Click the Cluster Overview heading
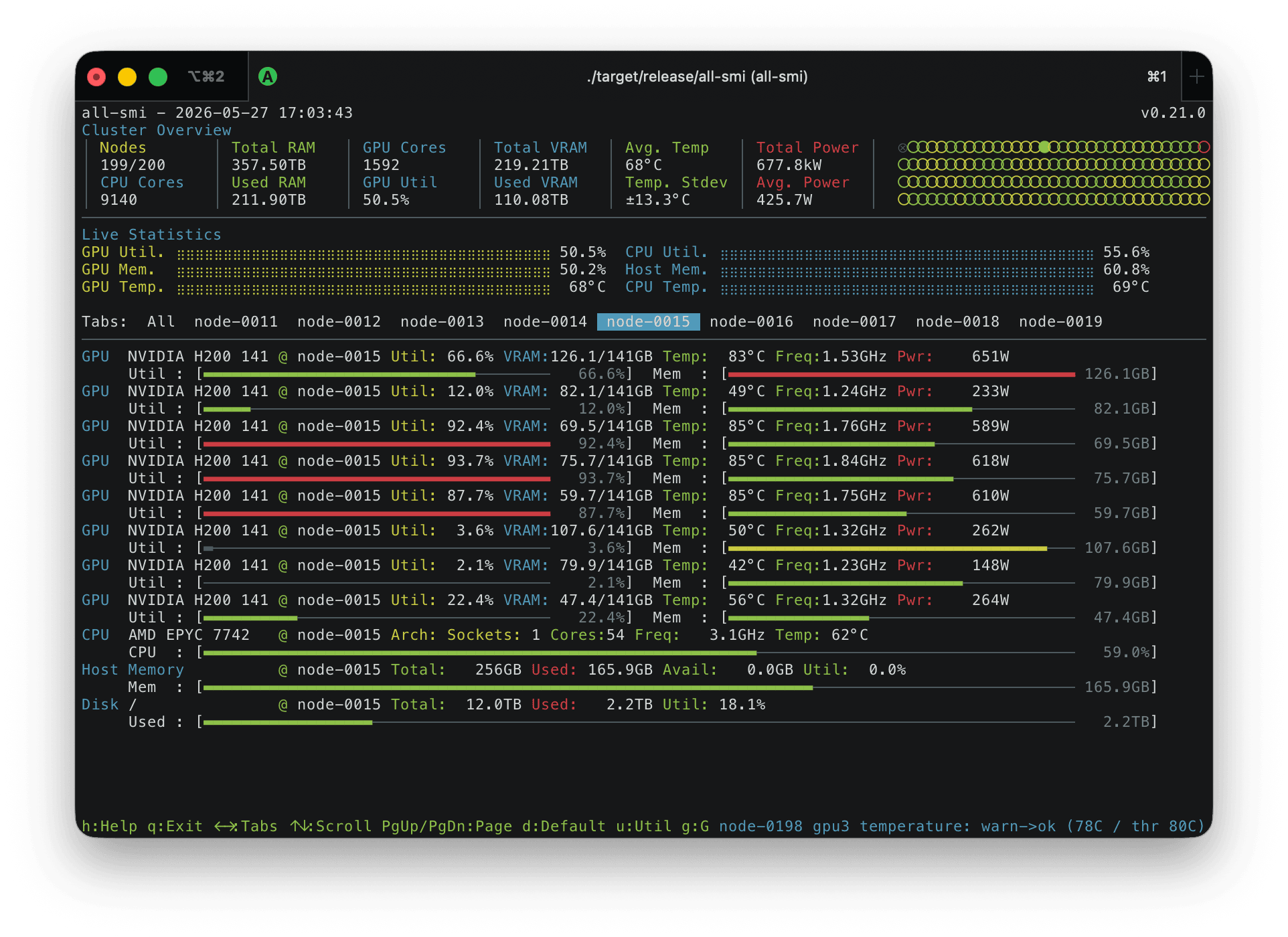Viewport: 1288px width, 937px height. [x=157, y=131]
